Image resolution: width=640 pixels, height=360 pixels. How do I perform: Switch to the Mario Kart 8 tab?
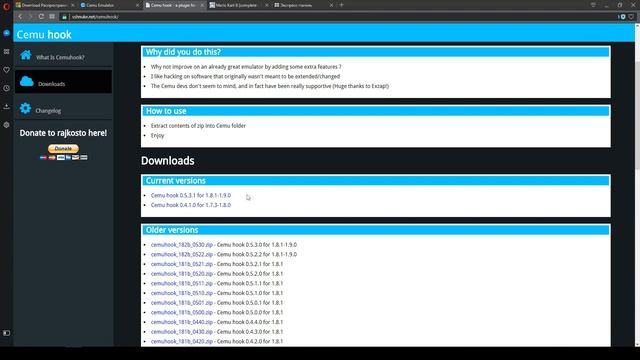(x=239, y=5)
